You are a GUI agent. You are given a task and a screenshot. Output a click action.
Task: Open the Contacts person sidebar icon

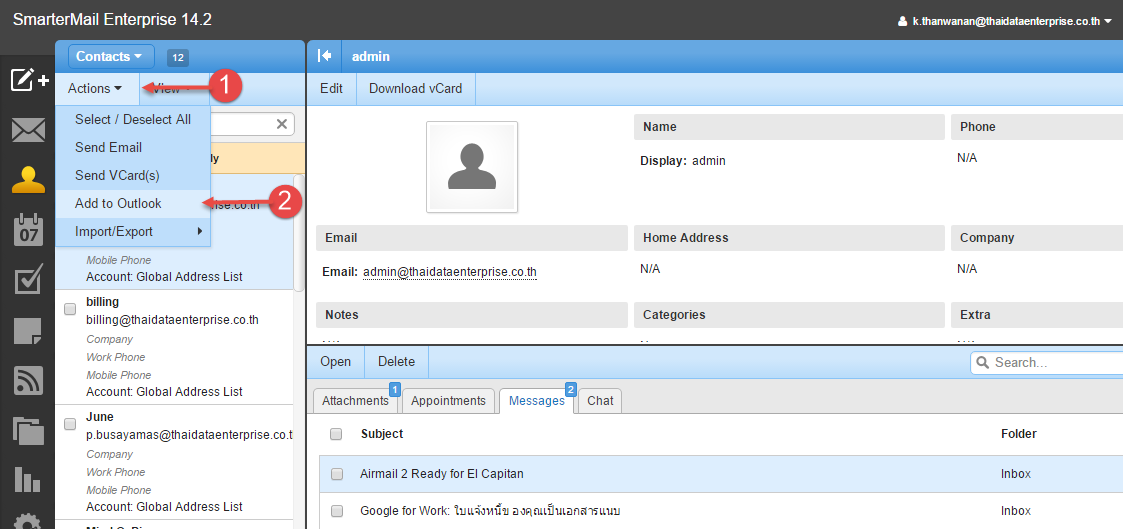(29, 180)
